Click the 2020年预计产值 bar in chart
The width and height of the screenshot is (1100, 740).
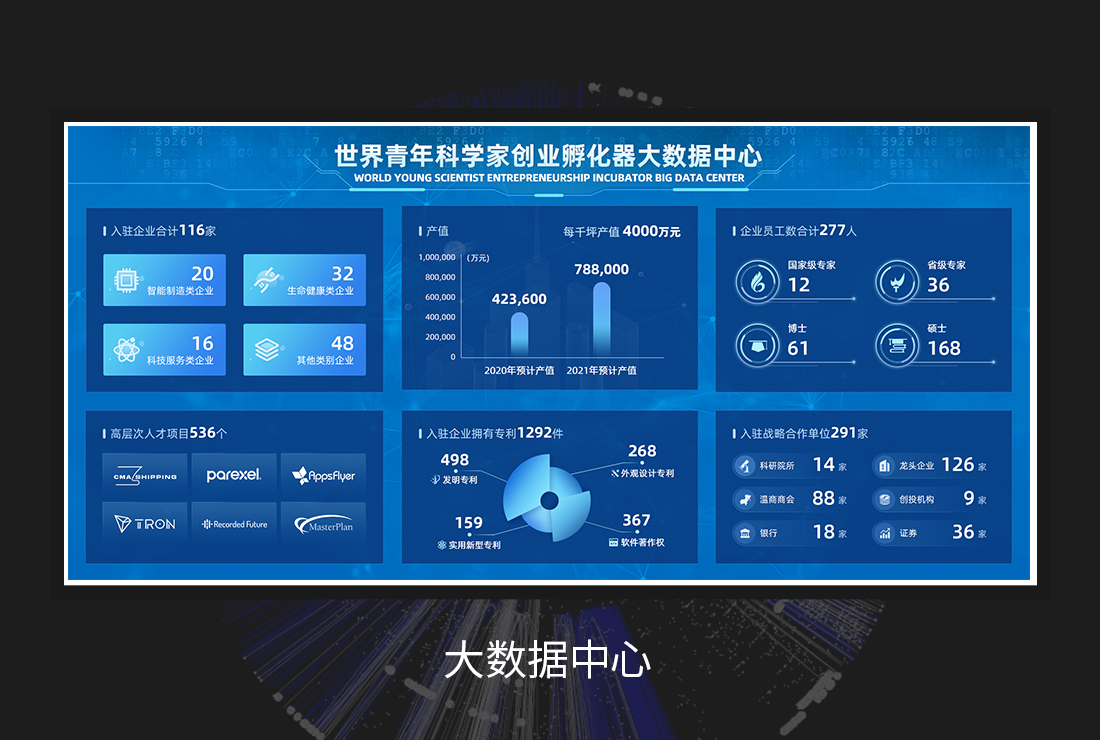point(519,334)
